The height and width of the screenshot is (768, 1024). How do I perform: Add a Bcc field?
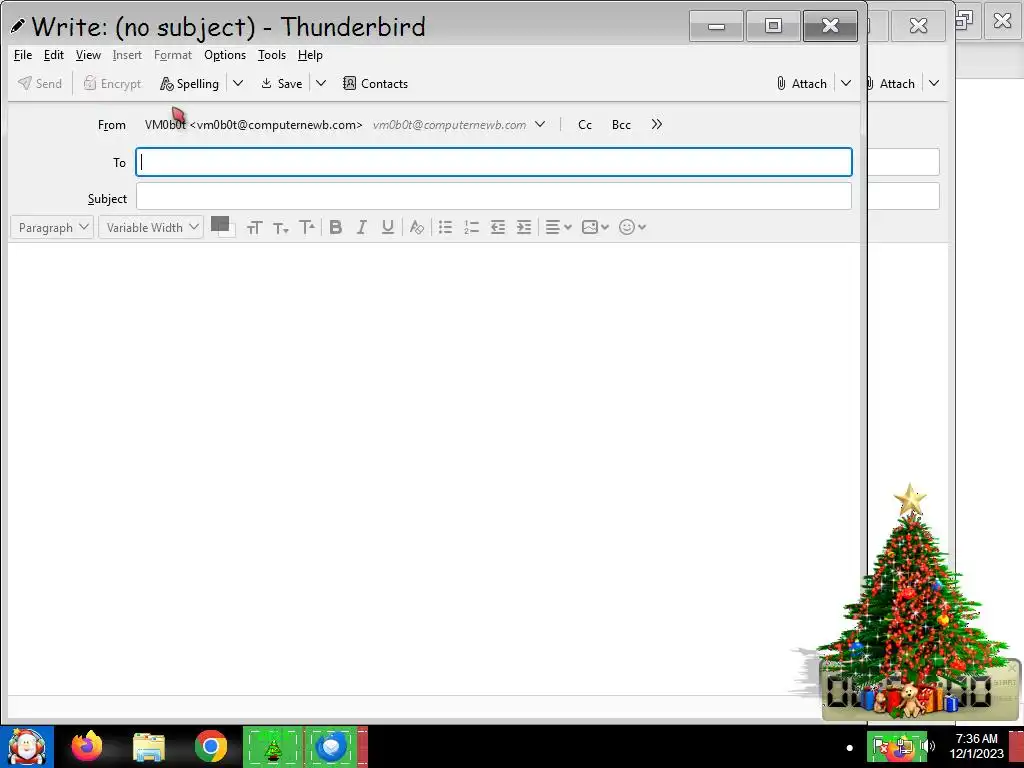[x=621, y=125]
